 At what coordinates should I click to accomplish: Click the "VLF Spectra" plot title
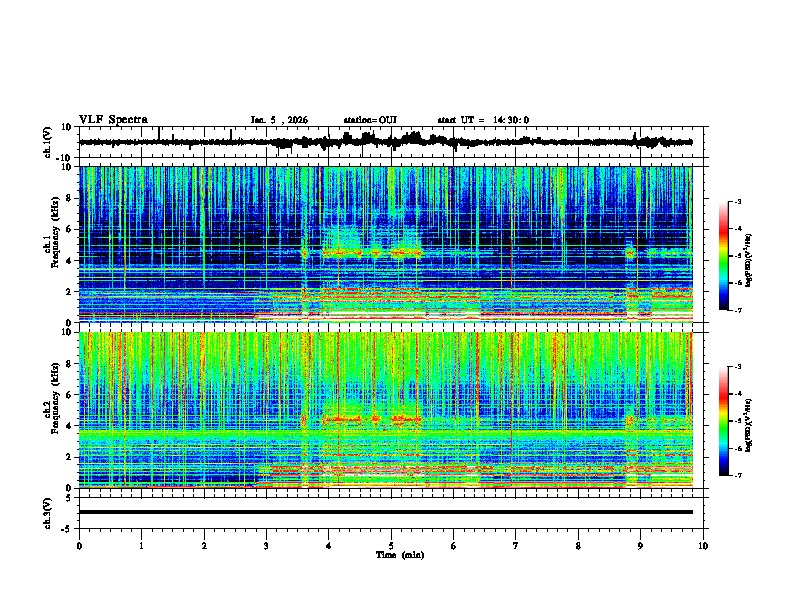coord(113,120)
